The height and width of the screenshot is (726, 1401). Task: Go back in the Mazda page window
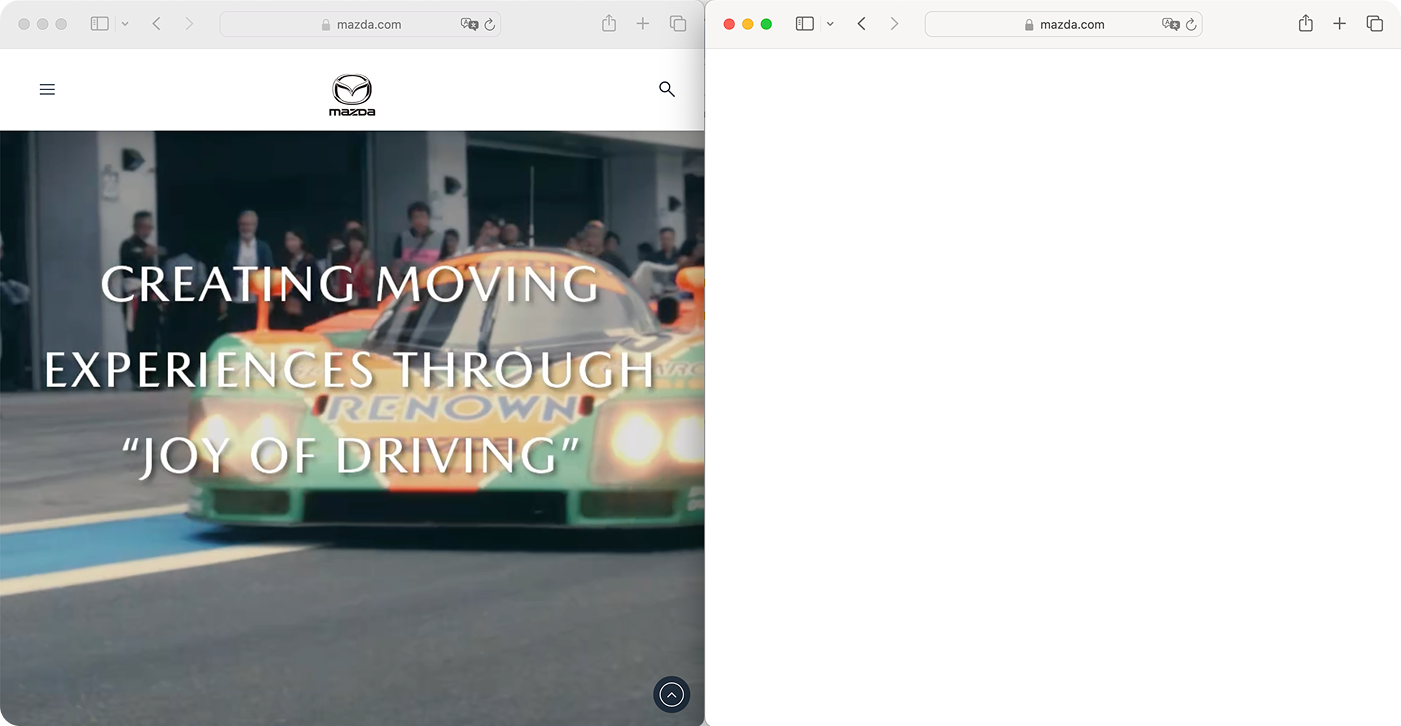point(157,24)
